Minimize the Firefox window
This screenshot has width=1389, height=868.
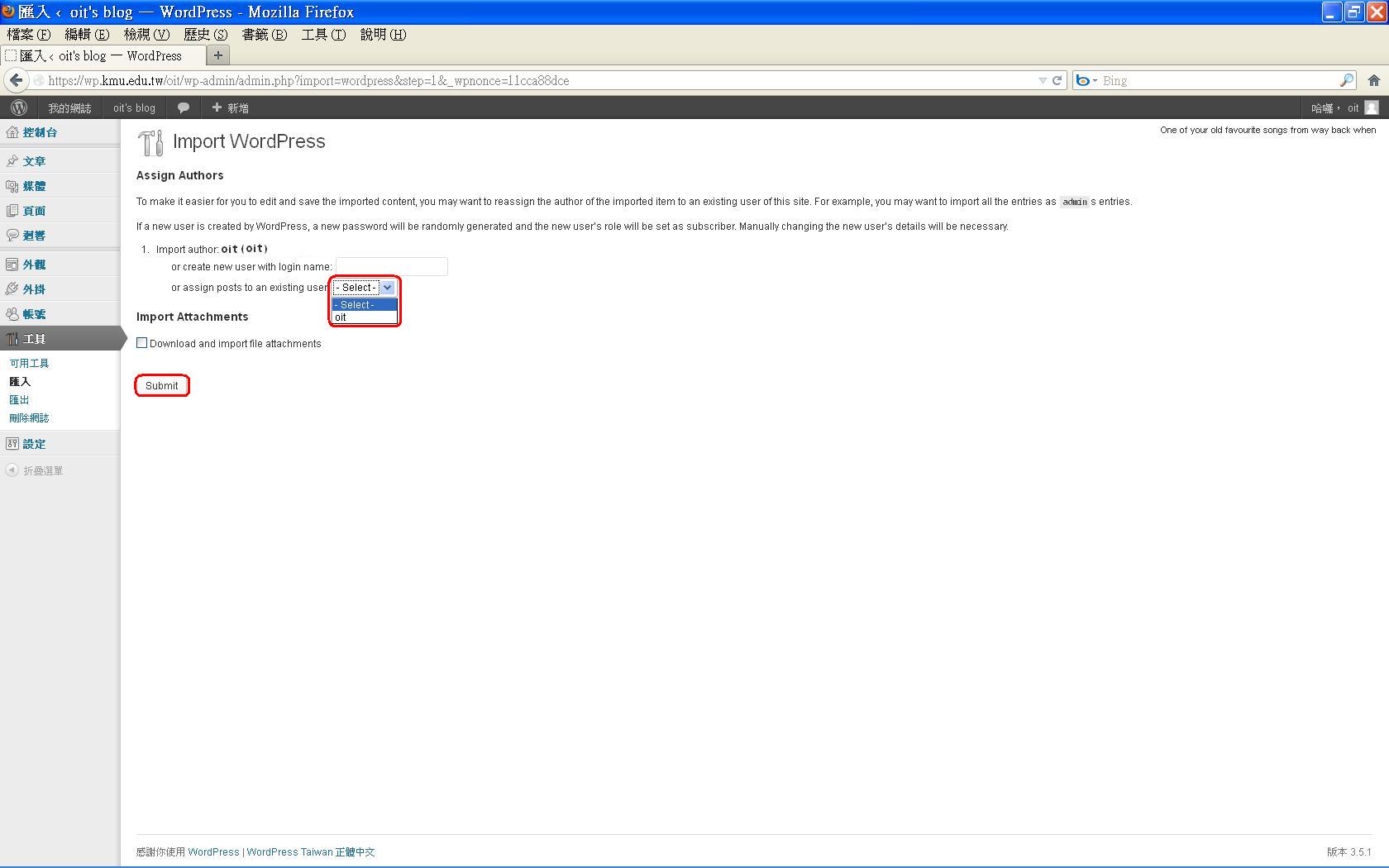point(1331,12)
